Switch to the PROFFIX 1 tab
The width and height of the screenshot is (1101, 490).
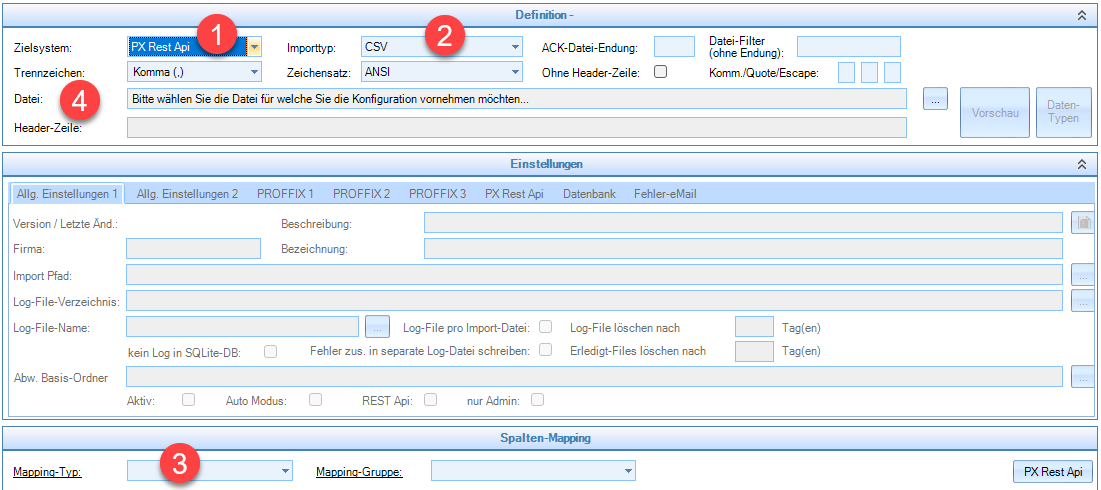coord(285,193)
